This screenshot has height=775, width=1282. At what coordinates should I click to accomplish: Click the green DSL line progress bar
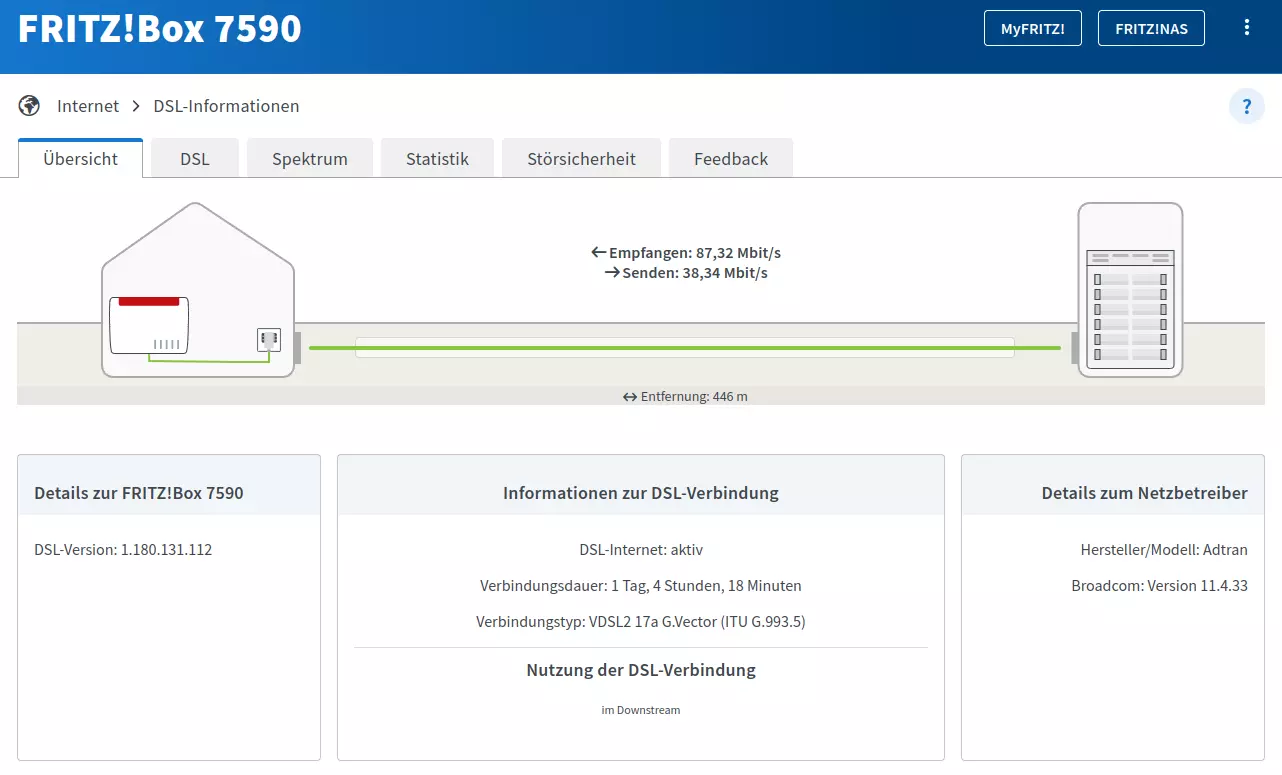[x=685, y=348]
